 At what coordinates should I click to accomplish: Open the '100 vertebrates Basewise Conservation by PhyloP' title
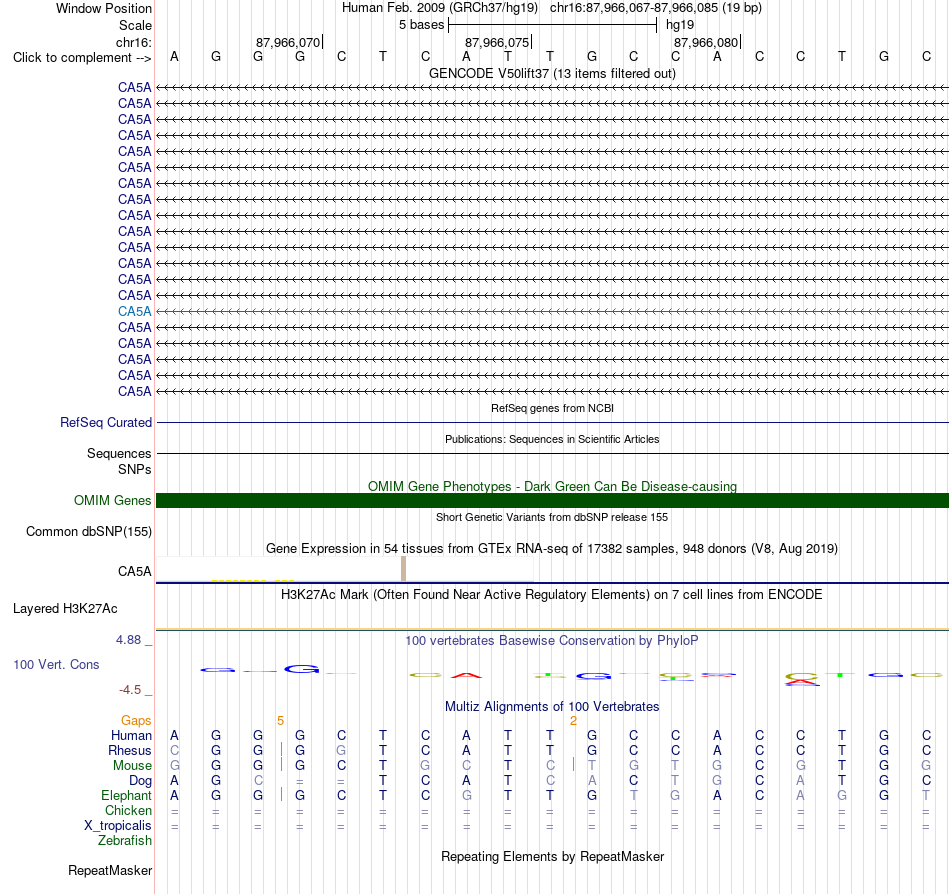click(x=552, y=640)
